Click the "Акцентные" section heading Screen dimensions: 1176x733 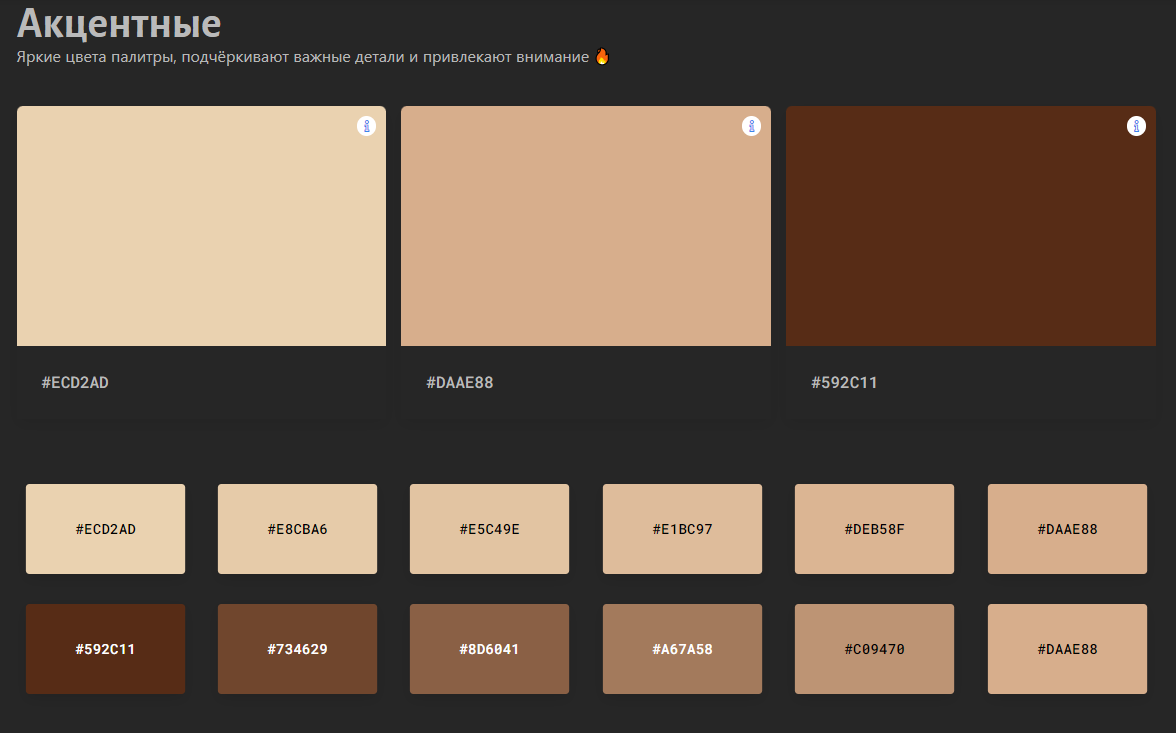pyautogui.click(x=119, y=23)
